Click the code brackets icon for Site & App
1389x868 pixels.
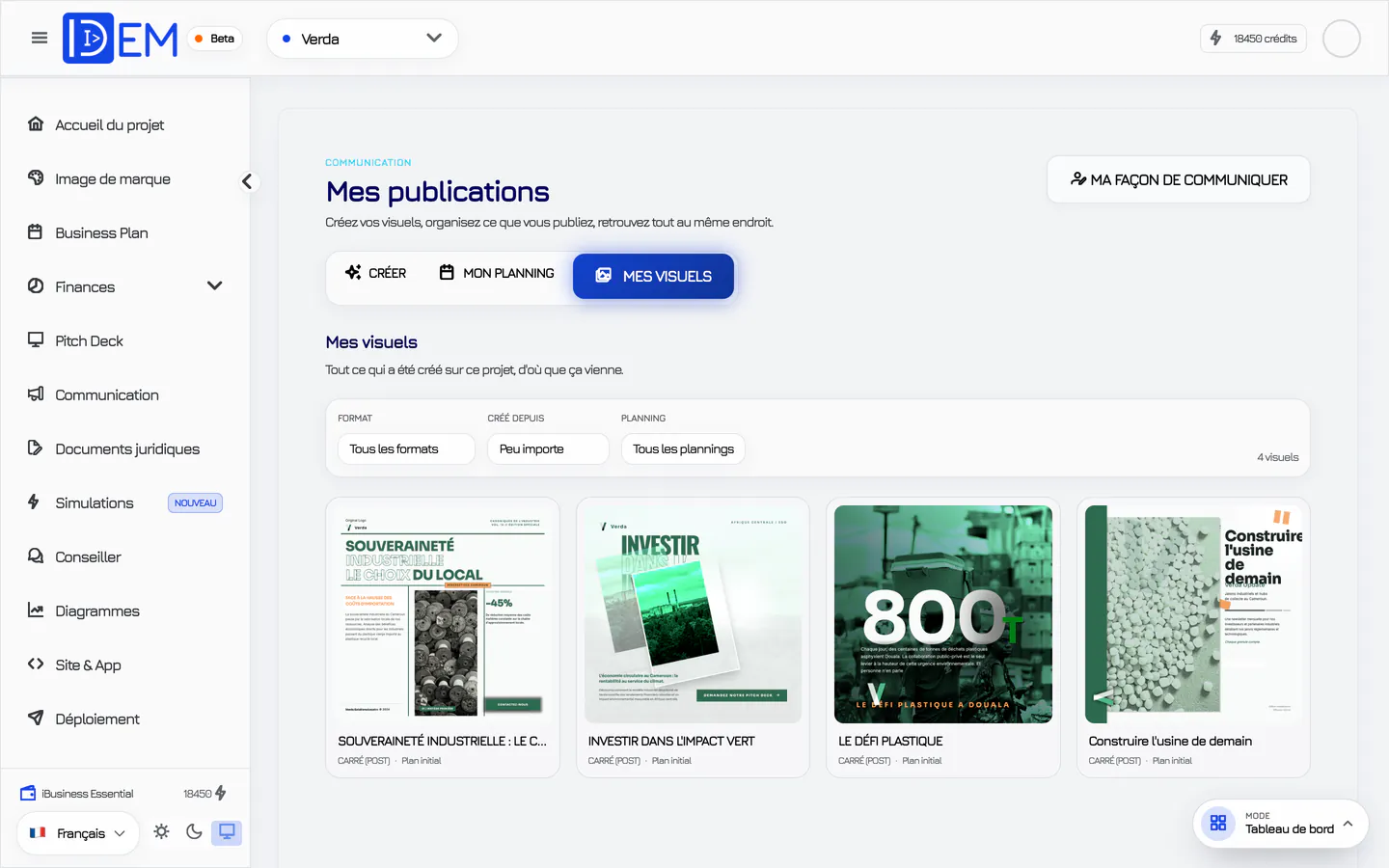click(x=36, y=664)
